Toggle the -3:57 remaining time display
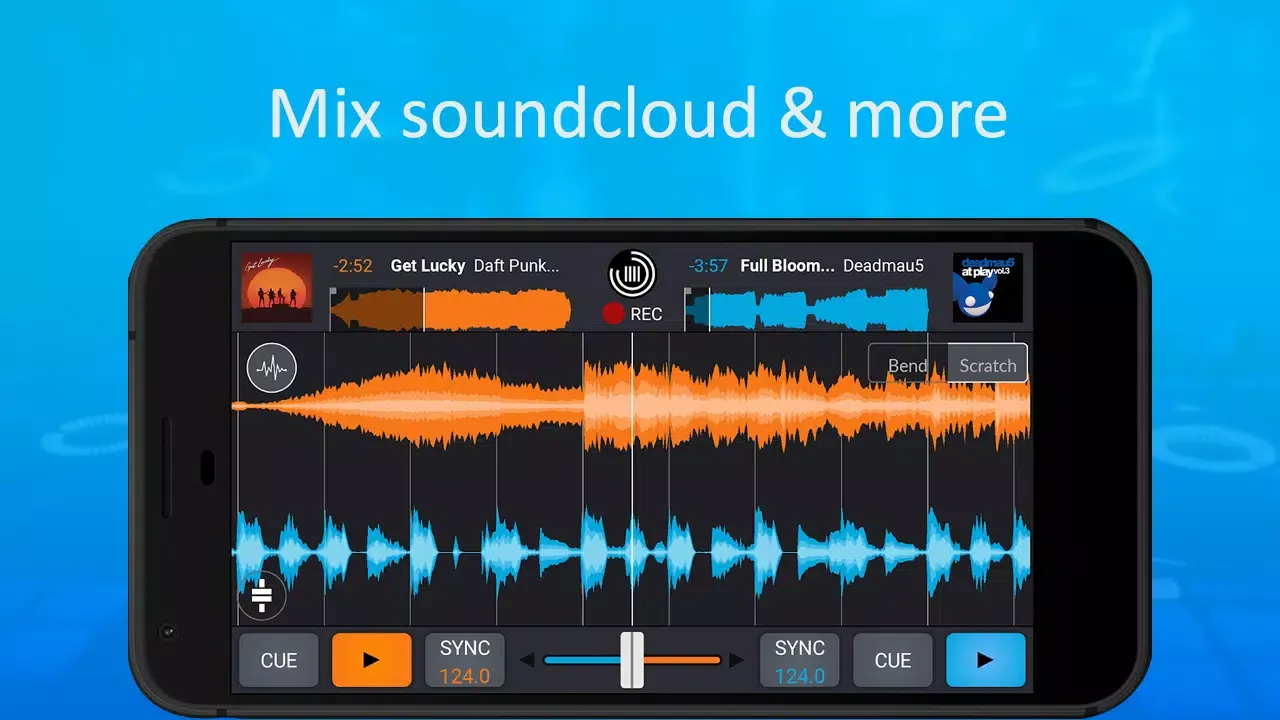This screenshot has height=720, width=1280. (x=709, y=266)
